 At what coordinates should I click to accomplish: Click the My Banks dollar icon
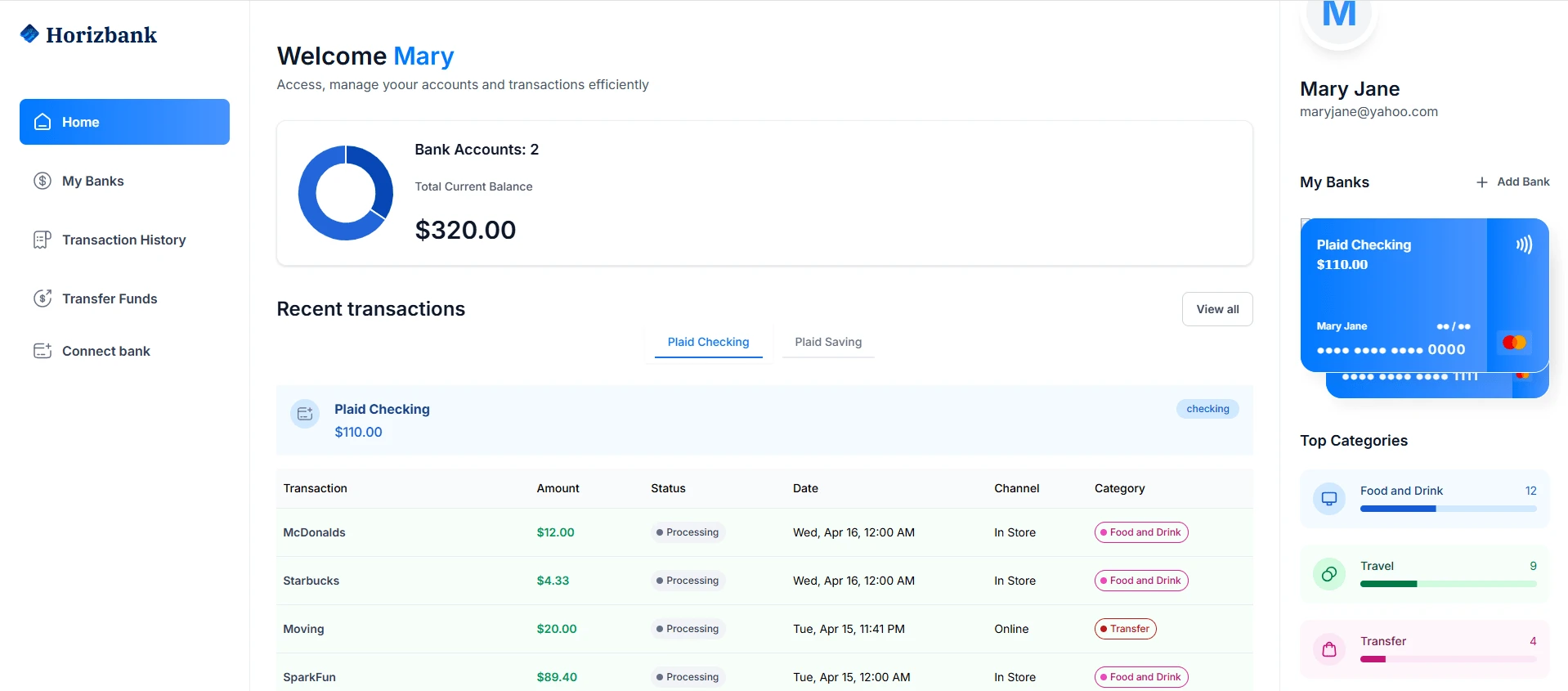point(43,181)
